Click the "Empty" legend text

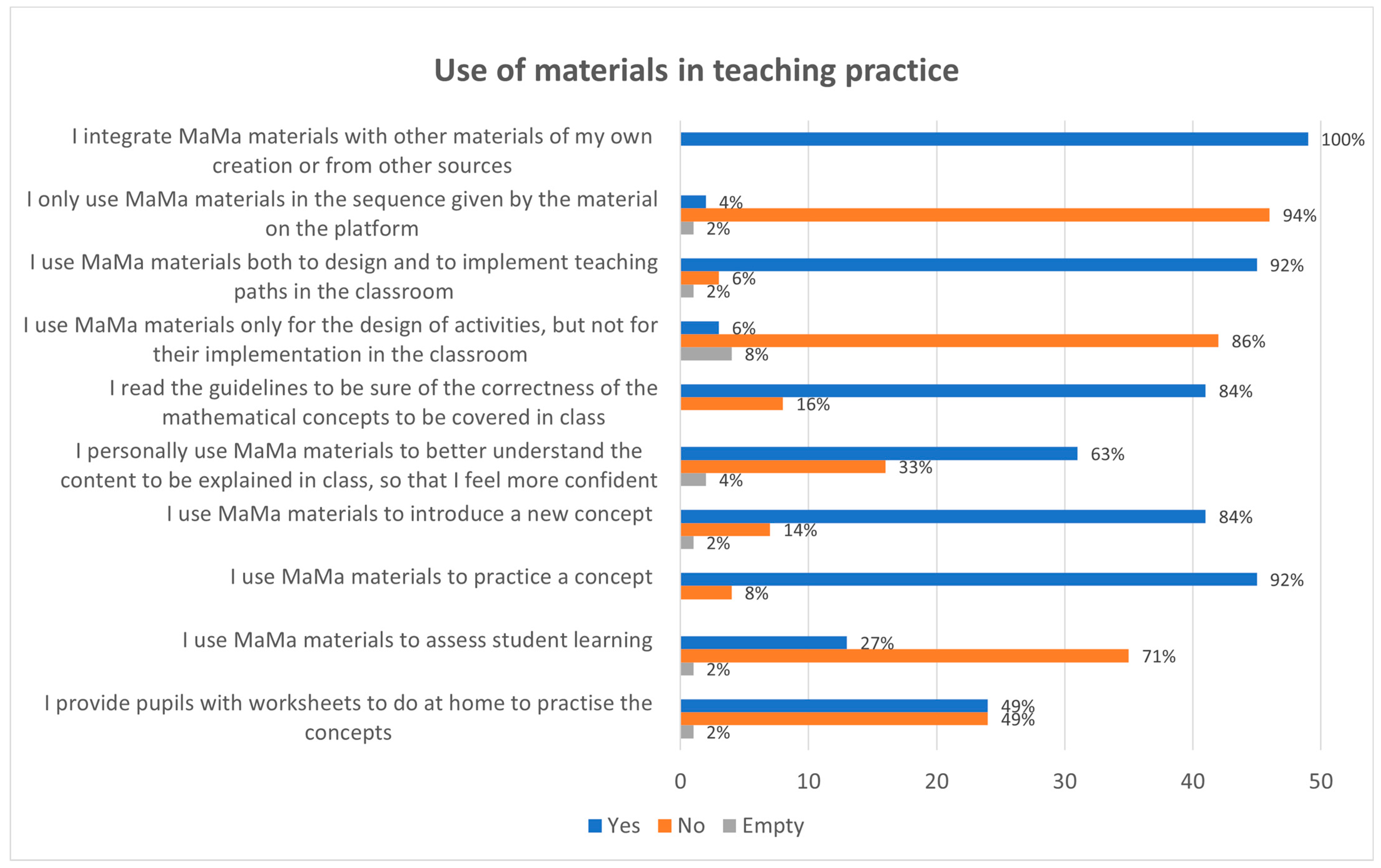pyautogui.click(x=773, y=825)
